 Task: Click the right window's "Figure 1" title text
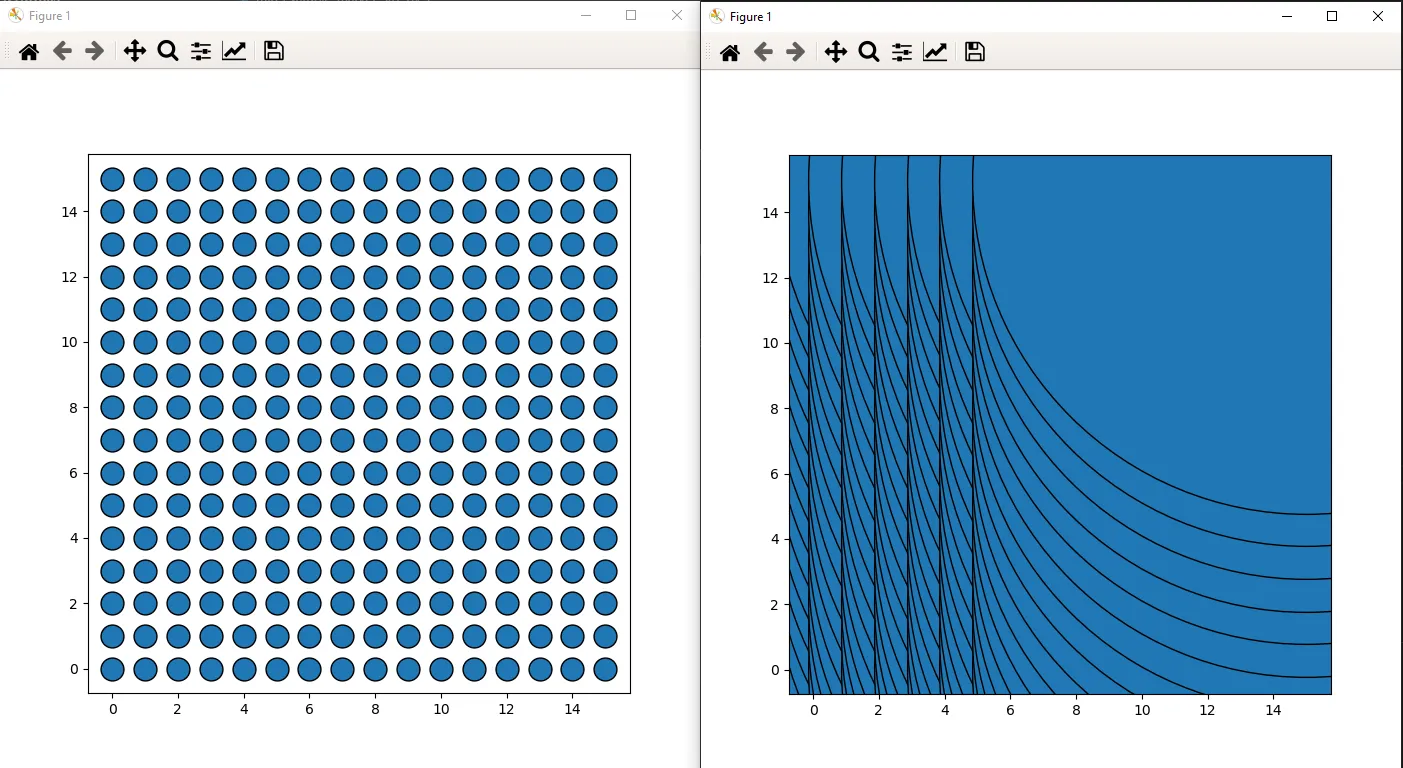click(751, 17)
